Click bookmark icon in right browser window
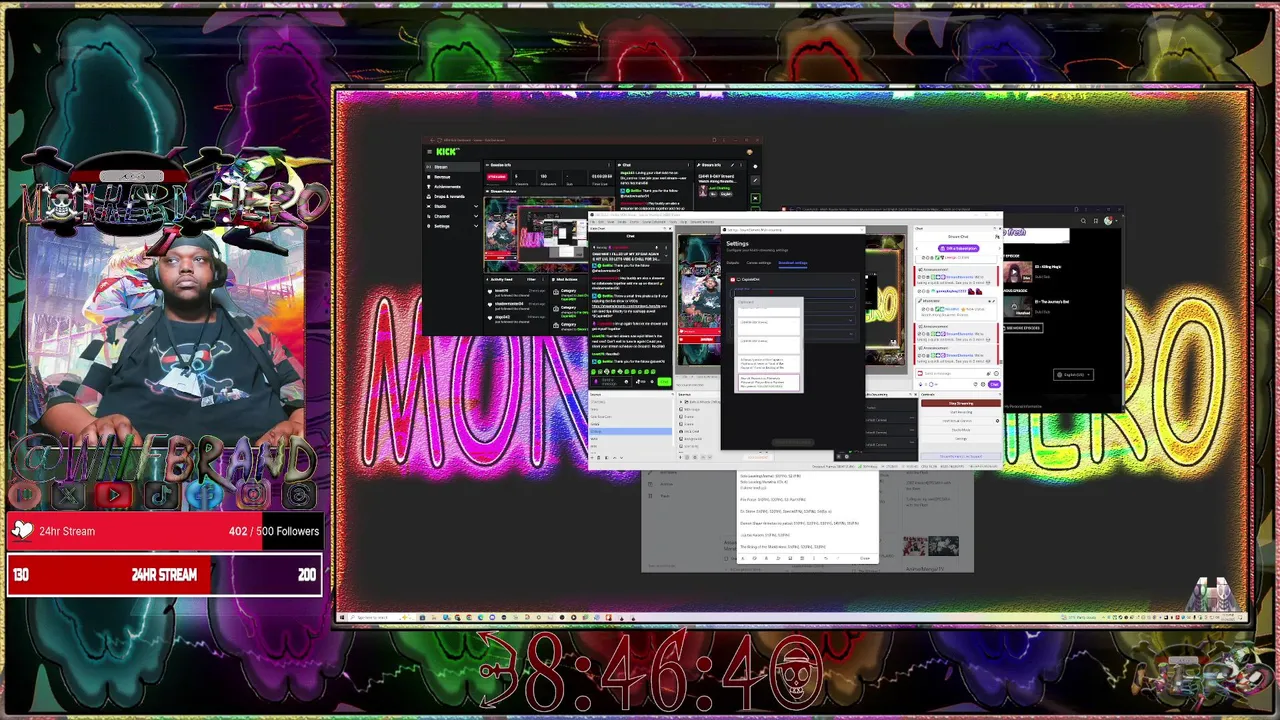The width and height of the screenshot is (1280, 720). click(1096, 221)
